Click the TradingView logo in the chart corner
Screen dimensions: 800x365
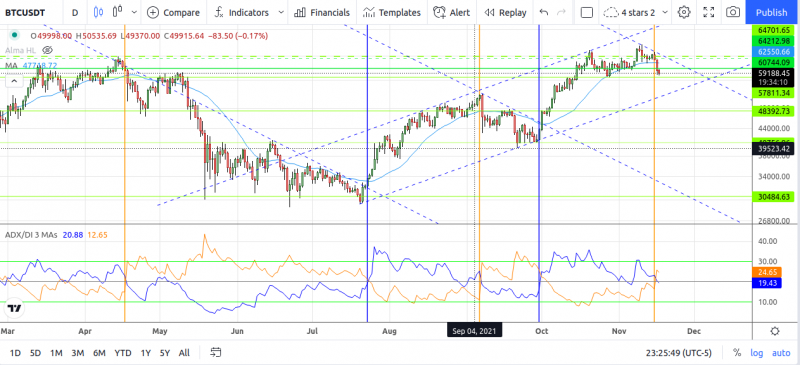pos(14,308)
